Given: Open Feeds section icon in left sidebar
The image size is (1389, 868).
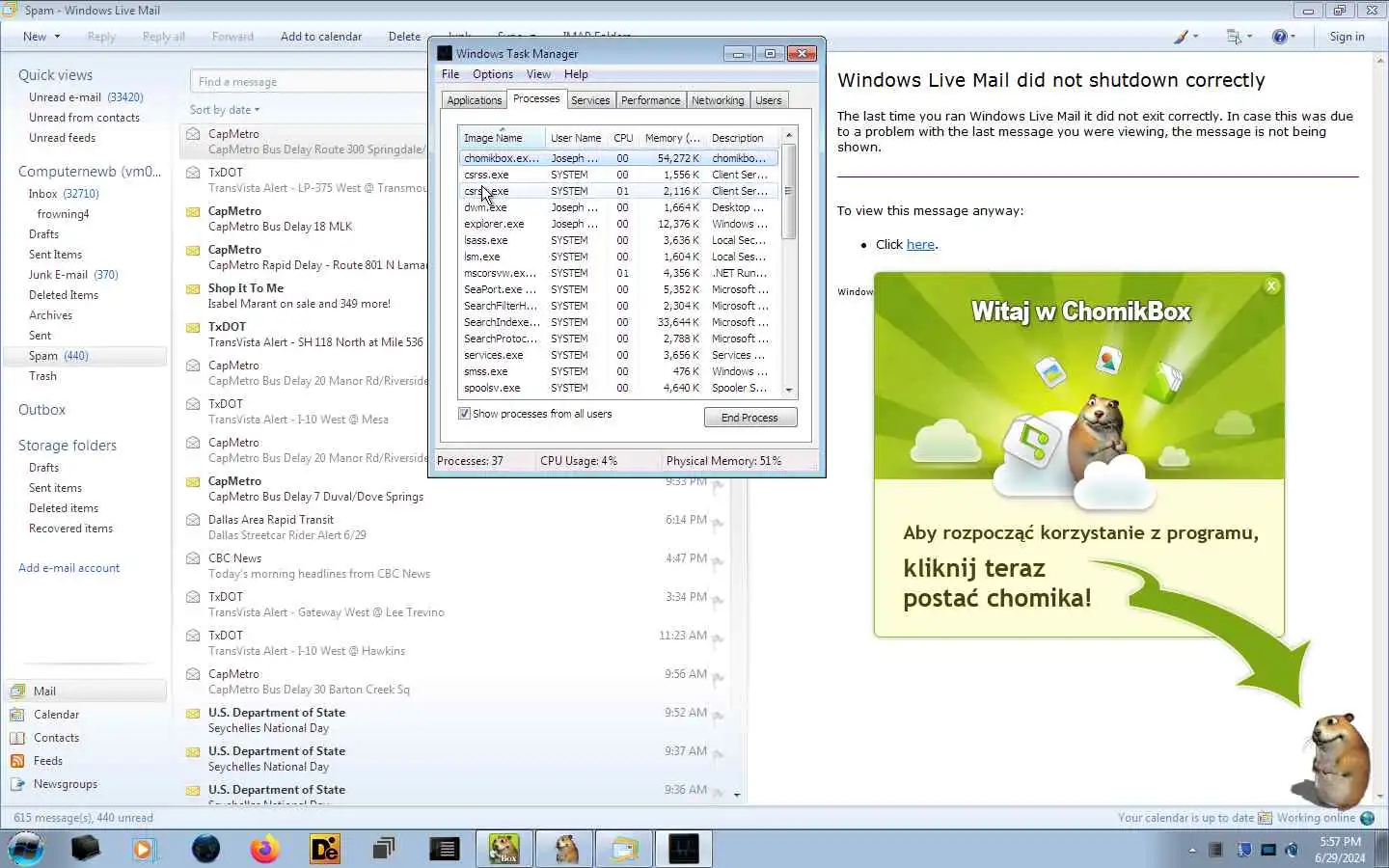Looking at the screenshot, I should coord(17,761).
